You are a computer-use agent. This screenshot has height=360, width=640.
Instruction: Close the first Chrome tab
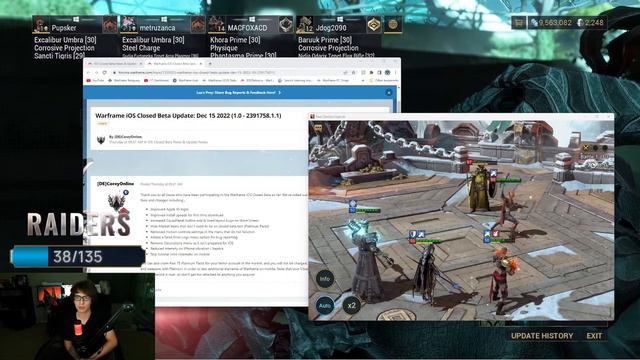click(141, 64)
